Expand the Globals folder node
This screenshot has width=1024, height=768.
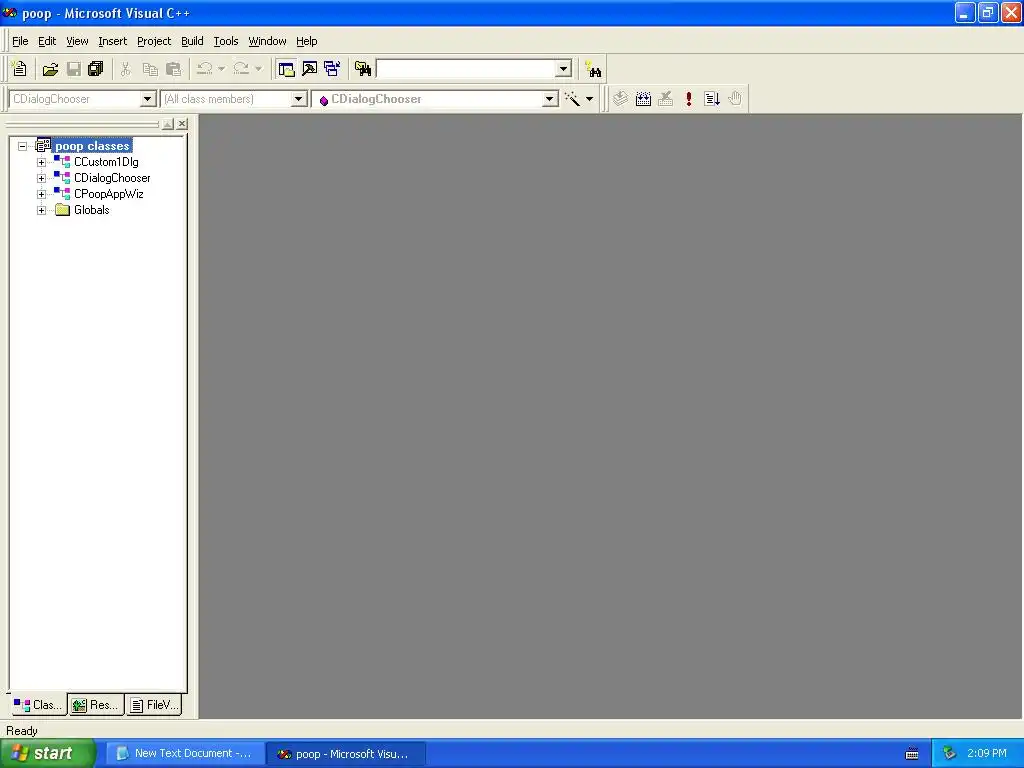click(41, 210)
